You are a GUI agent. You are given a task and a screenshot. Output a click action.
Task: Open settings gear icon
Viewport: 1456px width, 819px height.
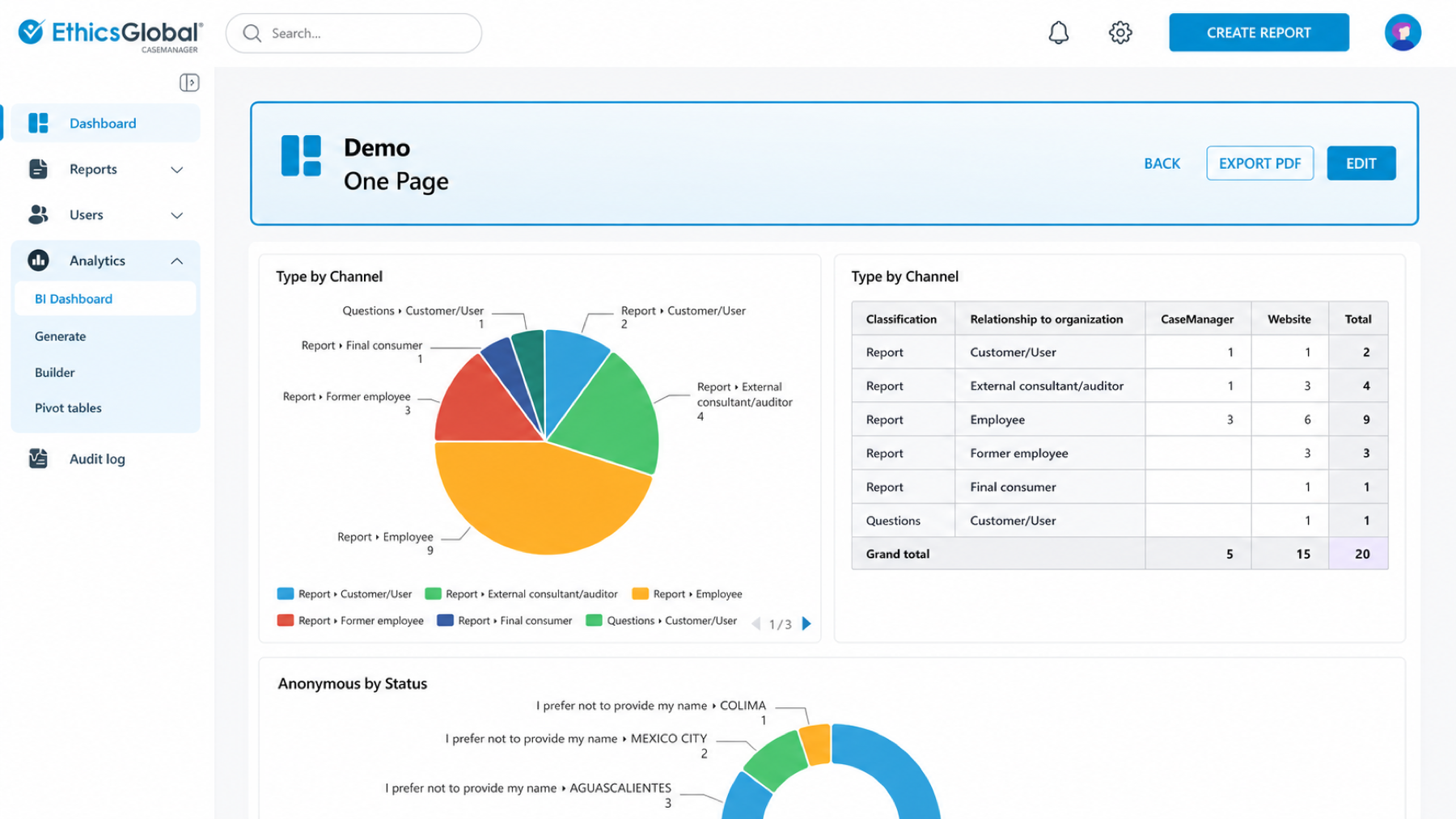coord(1120,33)
